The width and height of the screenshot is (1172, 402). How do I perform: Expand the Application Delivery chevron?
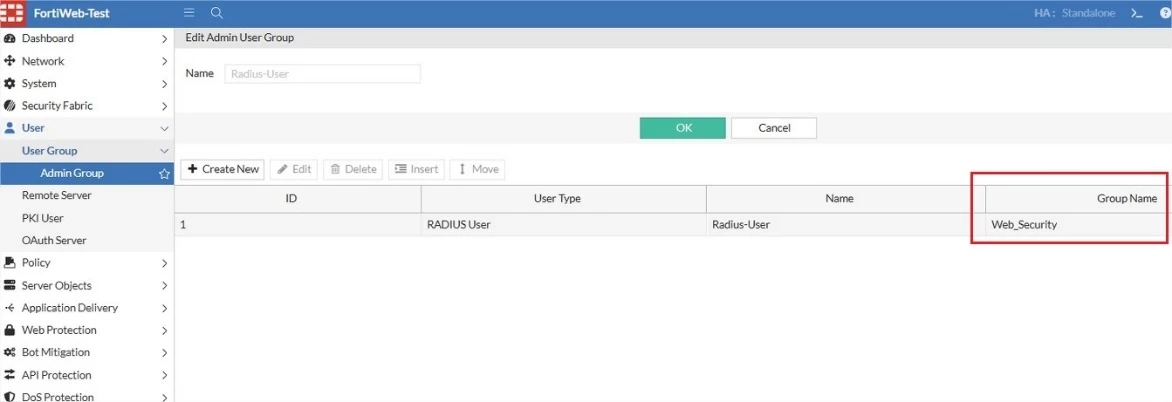164,308
